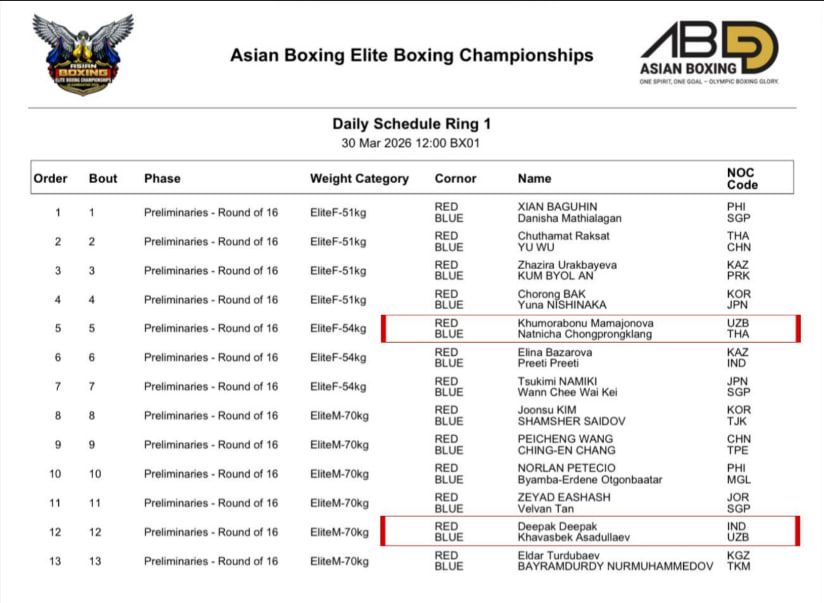Click the Phase column header
Viewport: 824px width, 603px height.
pos(162,179)
